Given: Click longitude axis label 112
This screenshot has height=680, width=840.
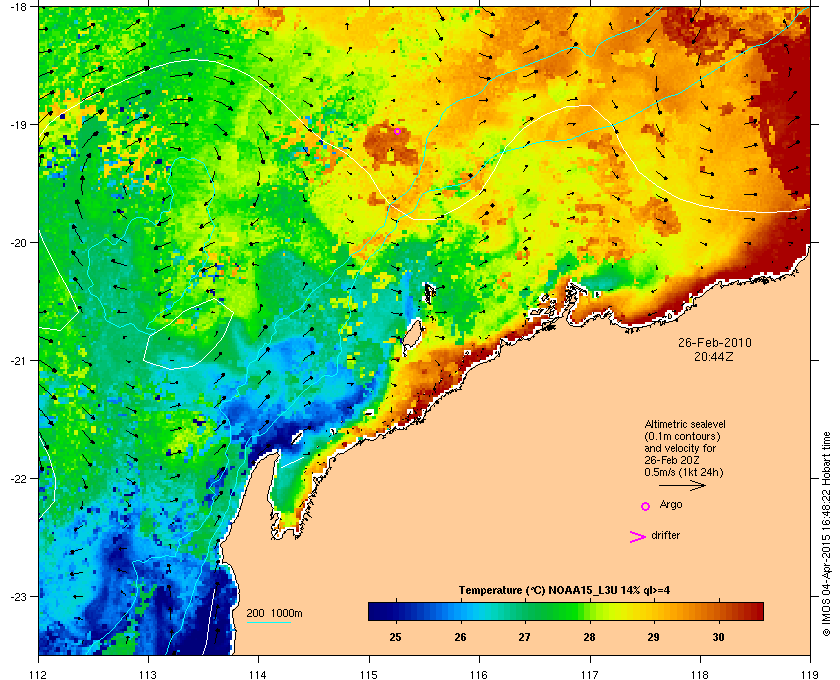Looking at the screenshot, I should pos(38,674).
